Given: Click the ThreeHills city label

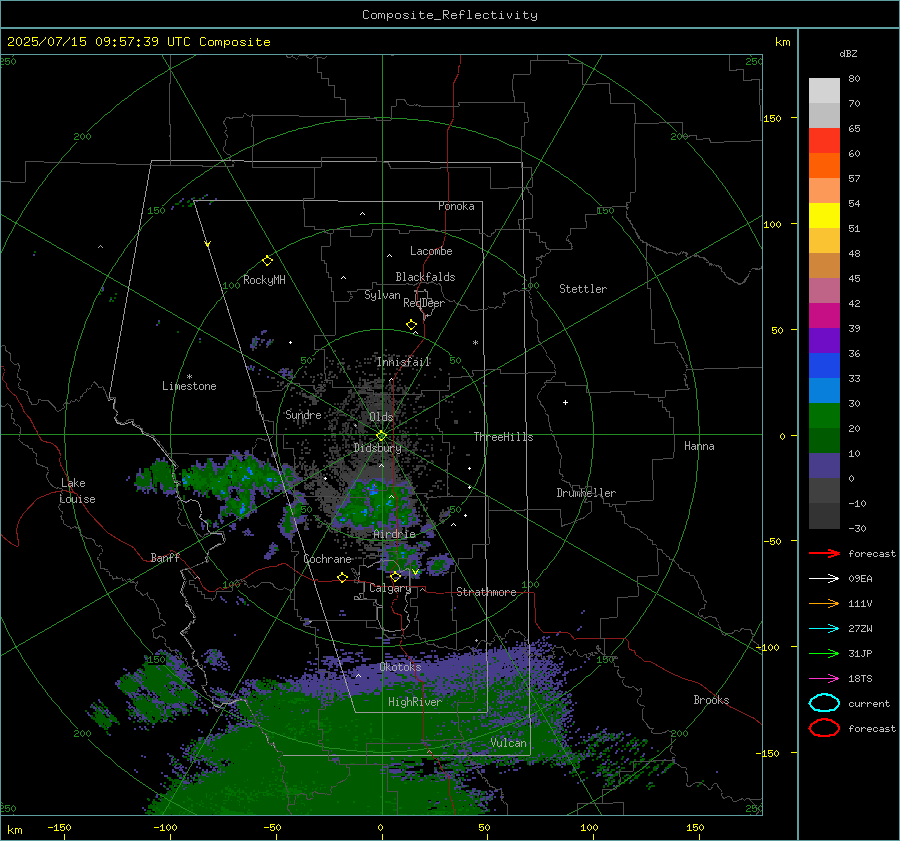Looking at the screenshot, I should point(503,437).
